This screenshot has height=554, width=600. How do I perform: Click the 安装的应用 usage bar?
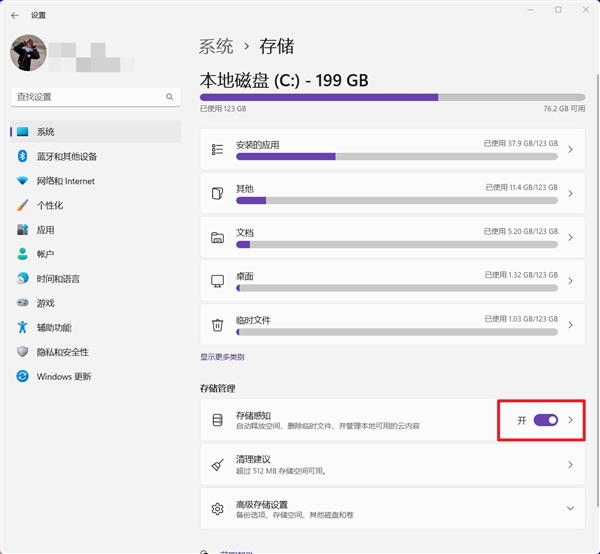(x=396, y=156)
